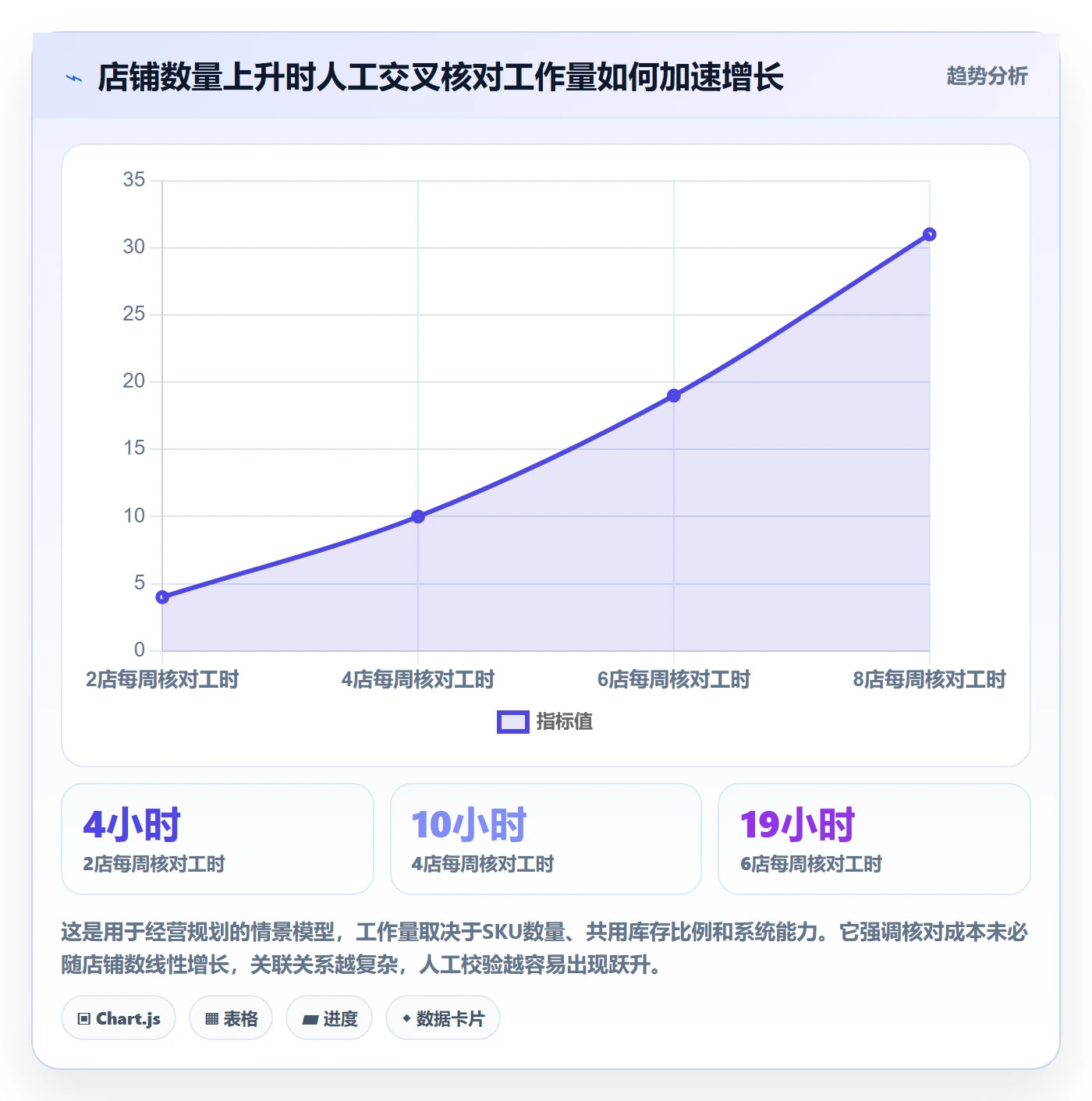Open the 4小时 data card
1092x1101 pixels.
[x=218, y=839]
